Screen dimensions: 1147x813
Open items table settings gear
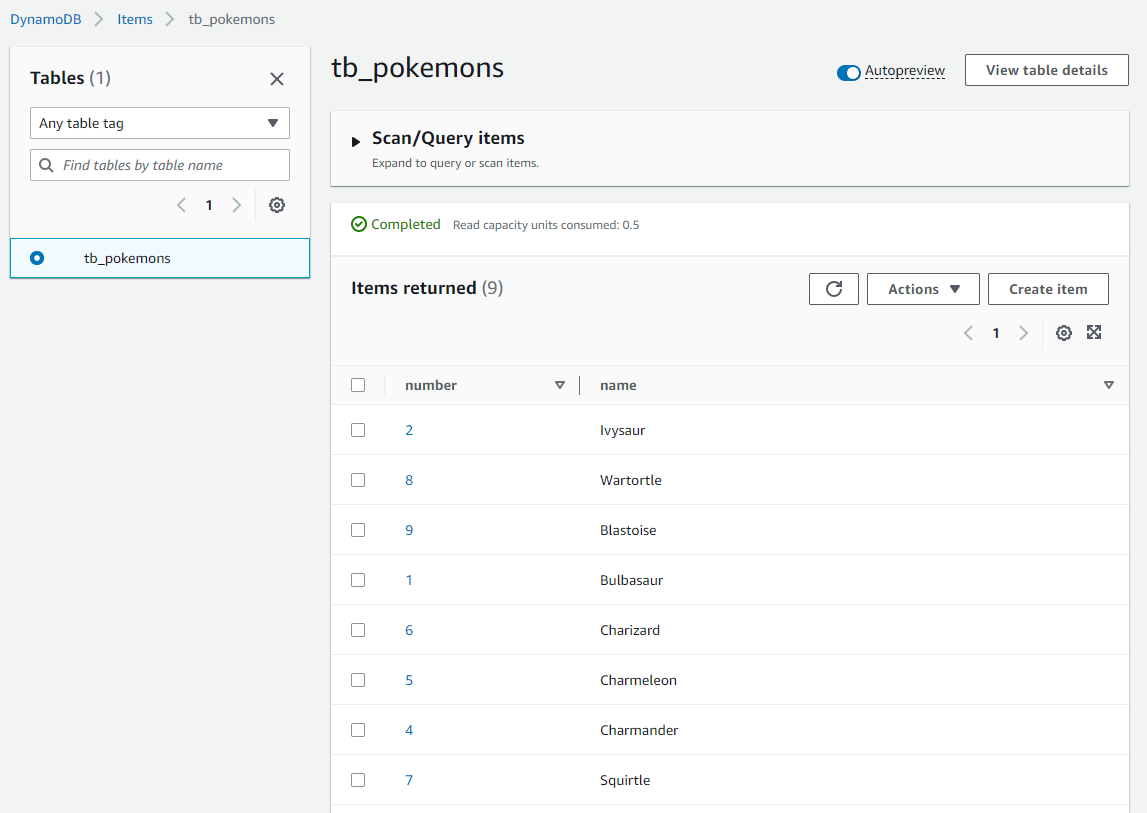(x=1063, y=332)
